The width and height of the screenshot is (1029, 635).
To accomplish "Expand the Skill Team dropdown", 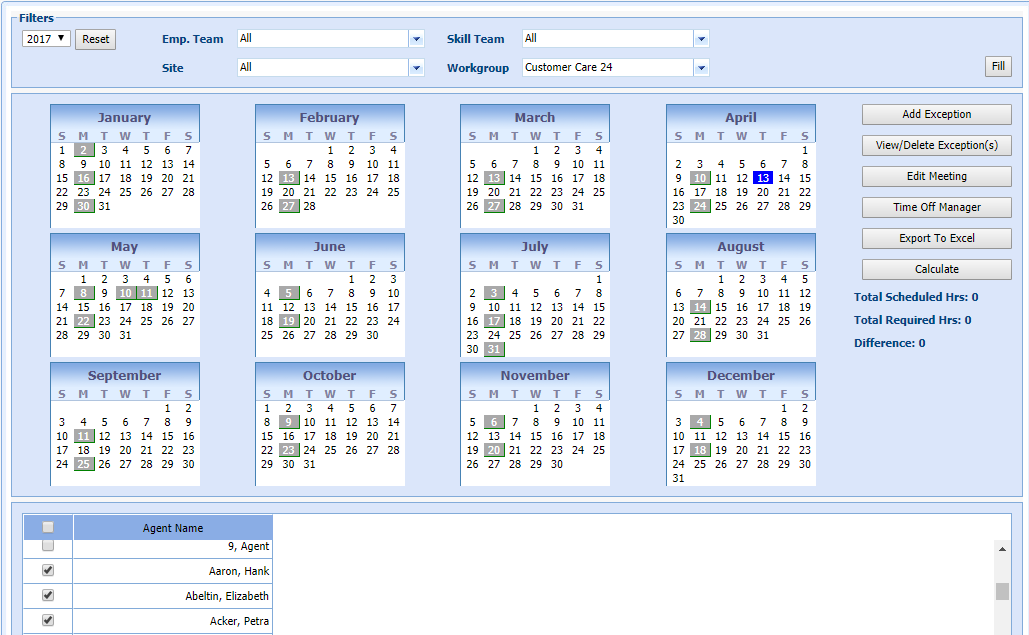I will coord(701,39).
